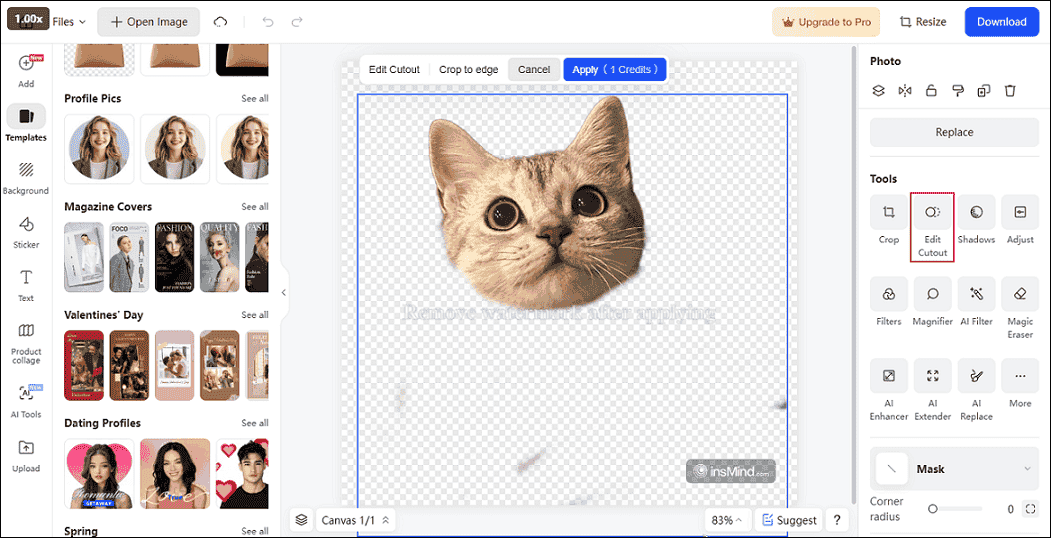1051x538 pixels.
Task: Toggle the photo lock icon
Action: (931, 90)
